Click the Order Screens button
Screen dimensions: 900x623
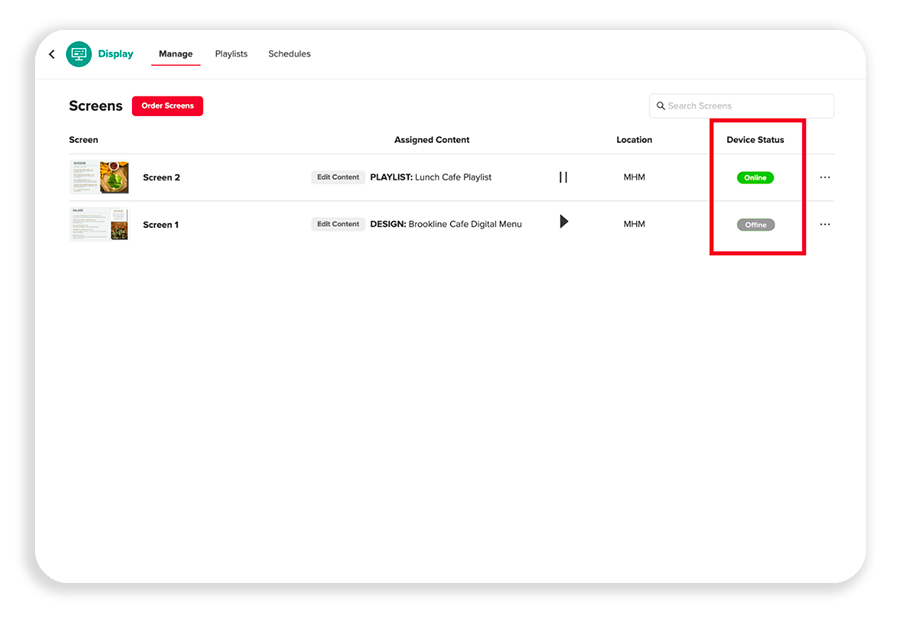point(168,106)
